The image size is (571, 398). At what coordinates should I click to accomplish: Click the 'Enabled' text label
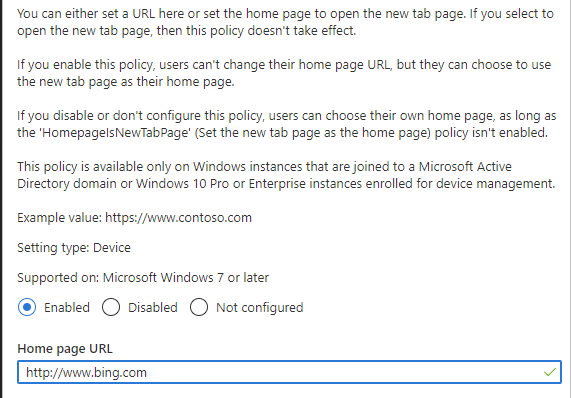pos(67,308)
